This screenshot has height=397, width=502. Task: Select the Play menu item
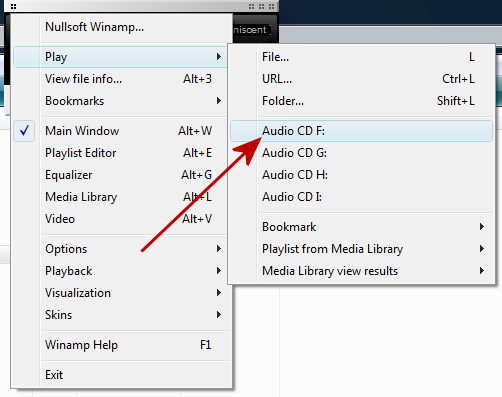(x=120, y=57)
